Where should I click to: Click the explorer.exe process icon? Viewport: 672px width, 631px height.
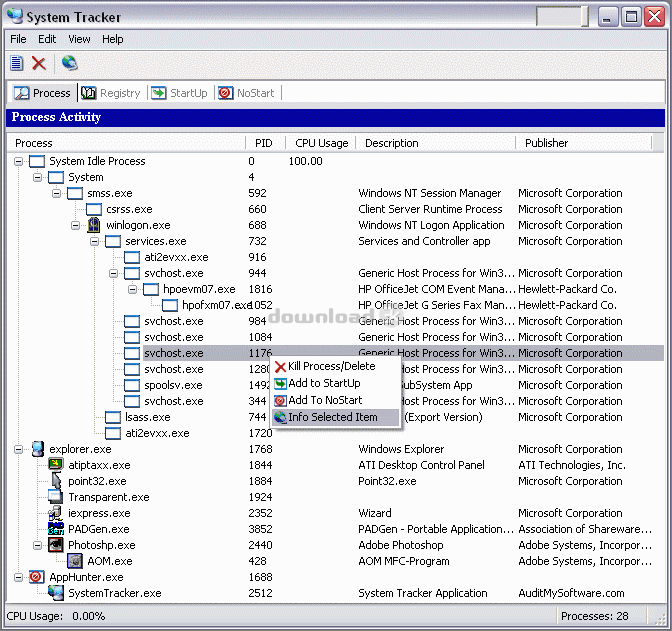[37, 449]
